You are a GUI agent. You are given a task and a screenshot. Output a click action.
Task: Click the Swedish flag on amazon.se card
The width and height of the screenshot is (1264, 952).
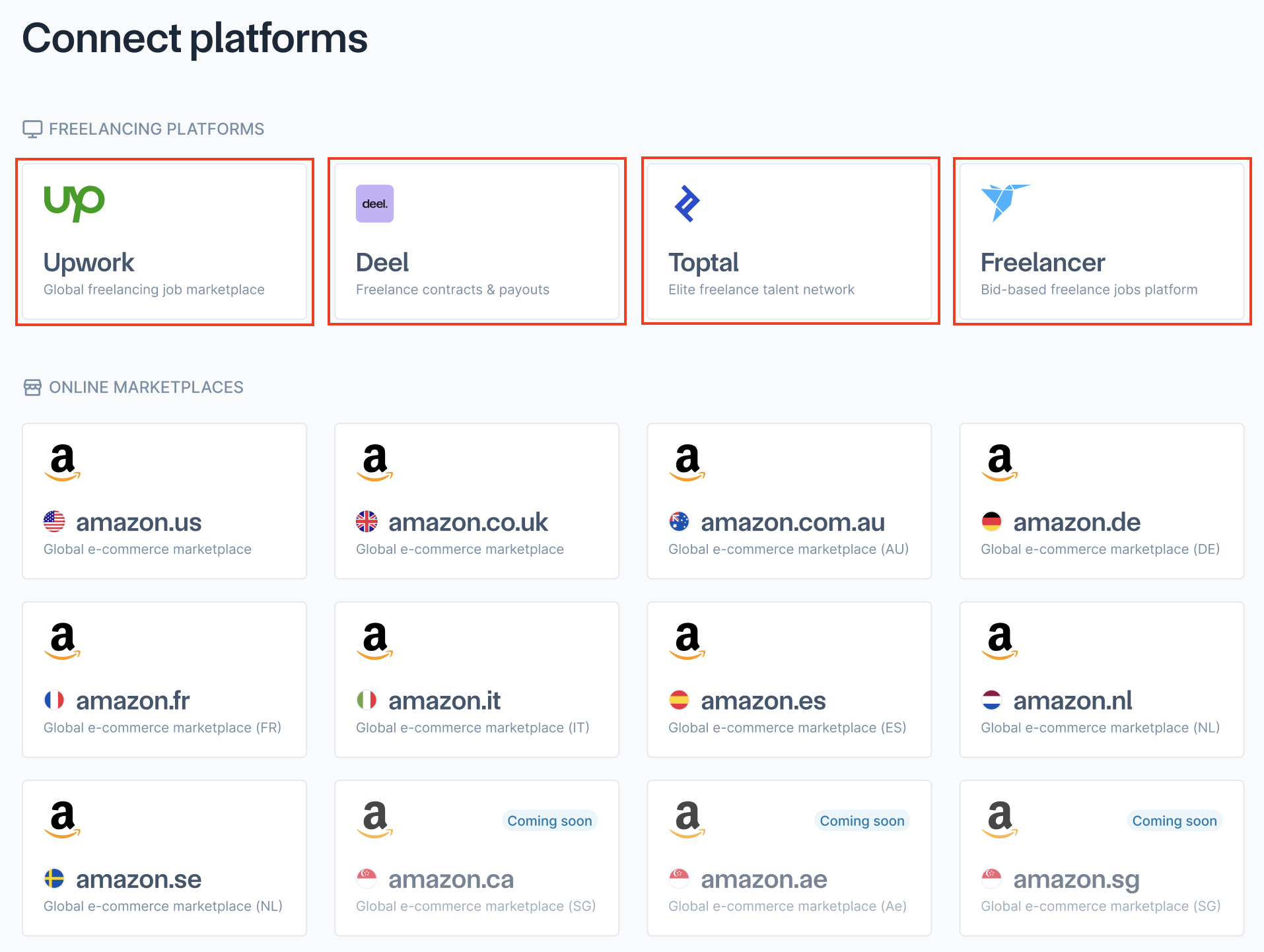click(55, 879)
